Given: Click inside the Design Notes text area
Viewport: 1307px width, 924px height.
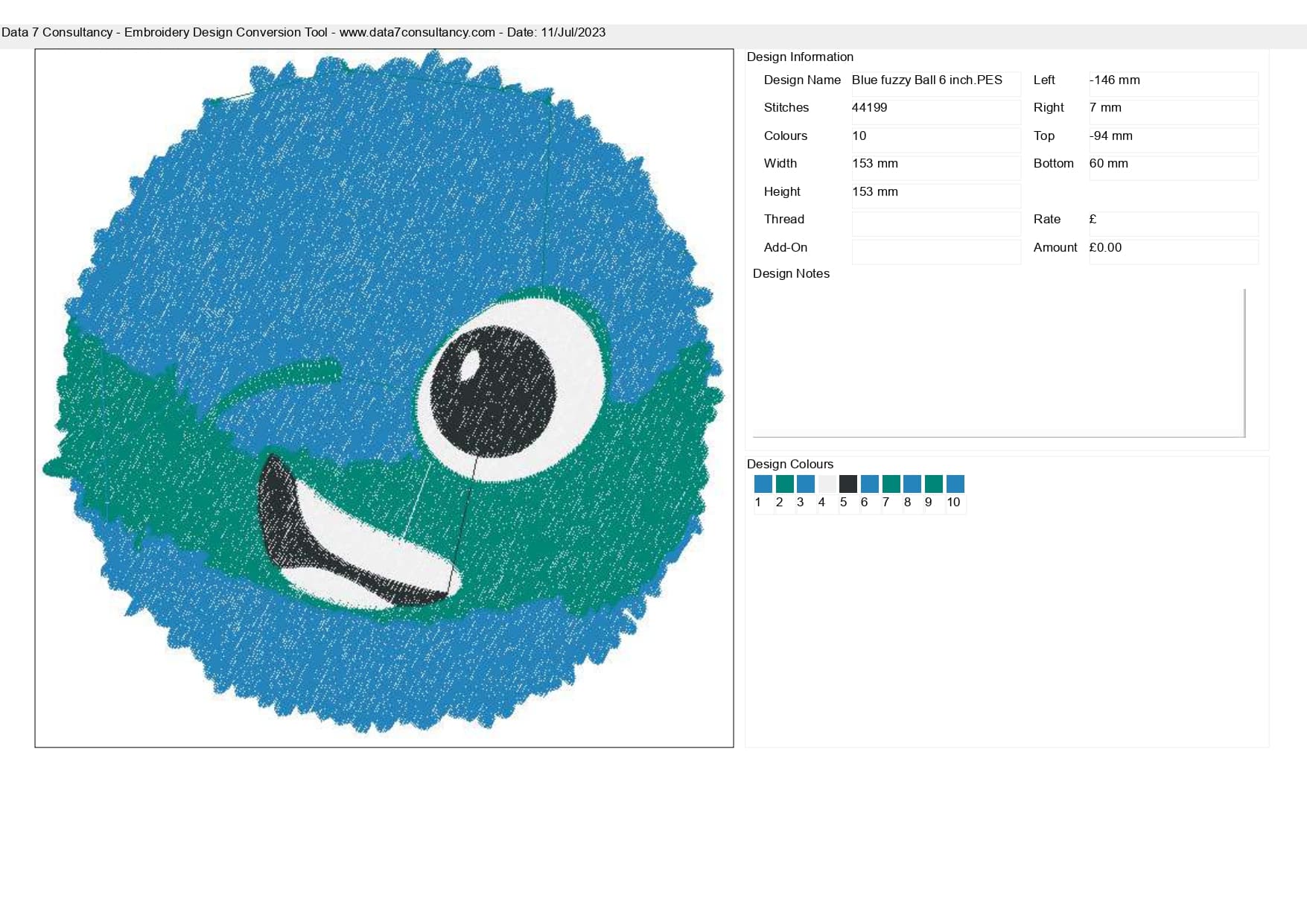Looking at the screenshot, I should [x=999, y=363].
